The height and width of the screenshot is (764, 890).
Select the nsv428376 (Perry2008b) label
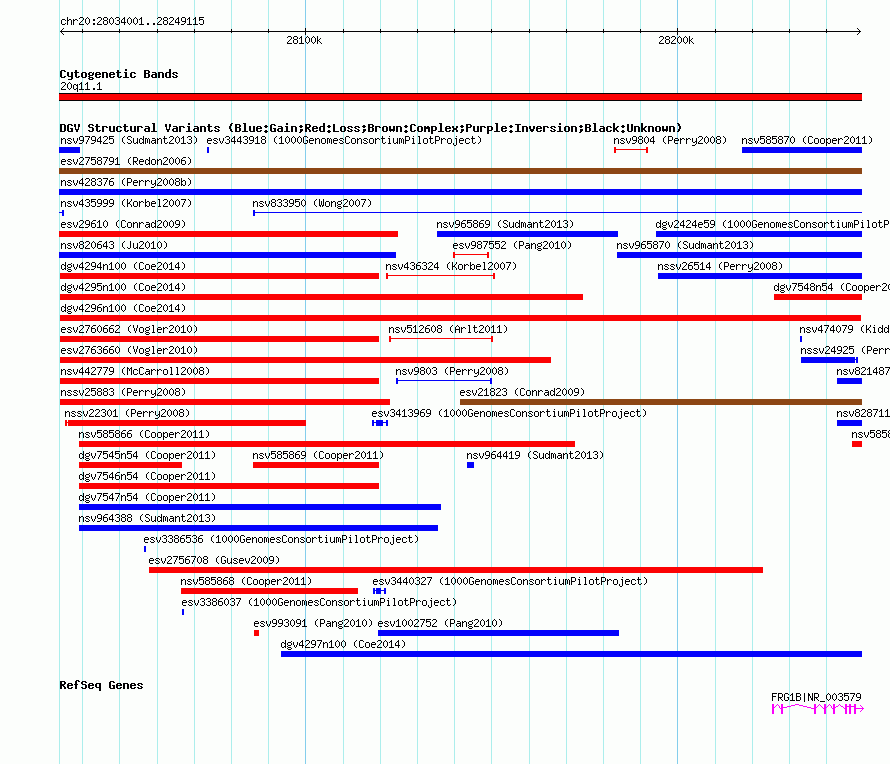point(126,182)
